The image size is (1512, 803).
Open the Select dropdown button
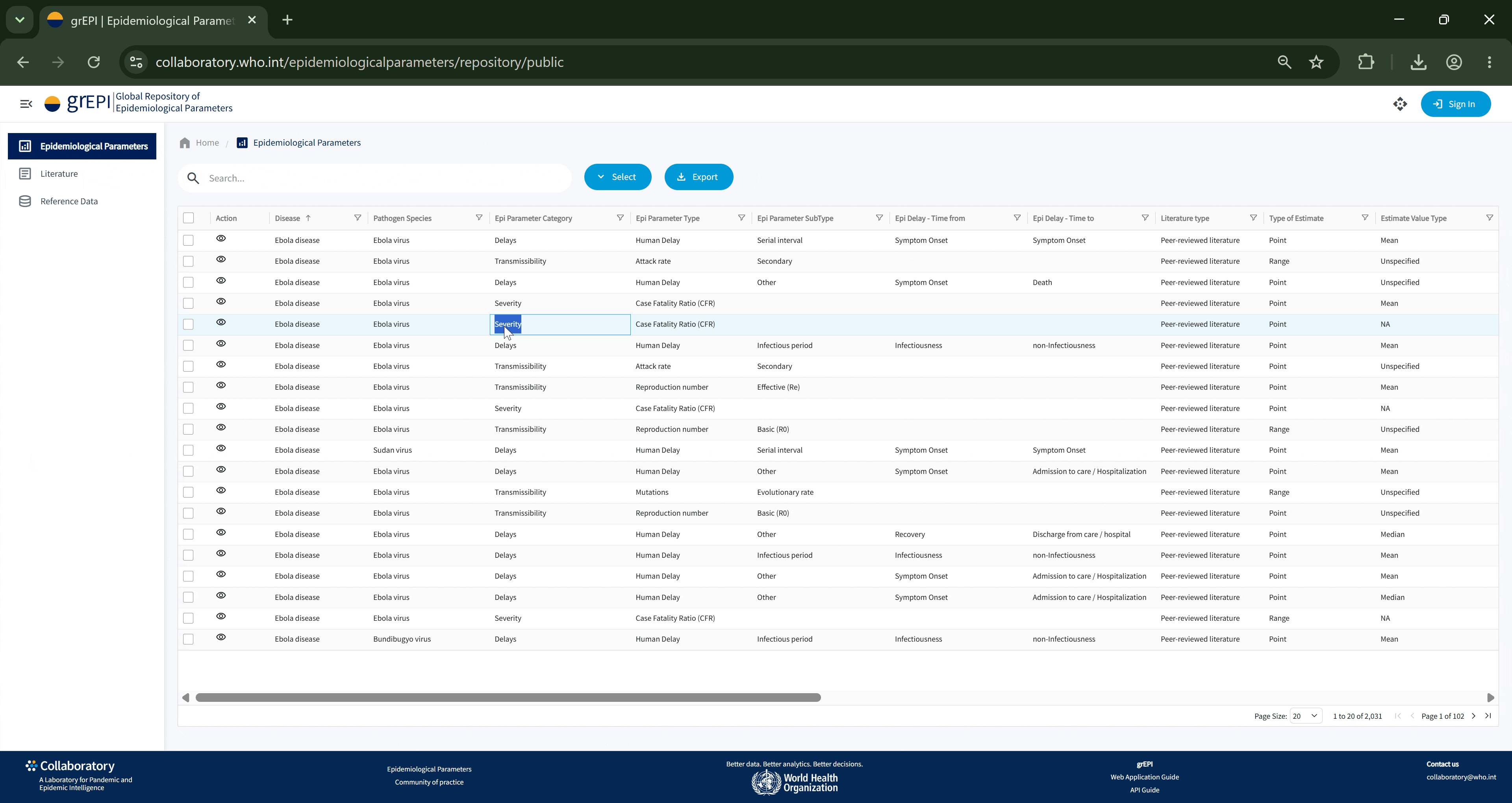pyautogui.click(x=617, y=177)
